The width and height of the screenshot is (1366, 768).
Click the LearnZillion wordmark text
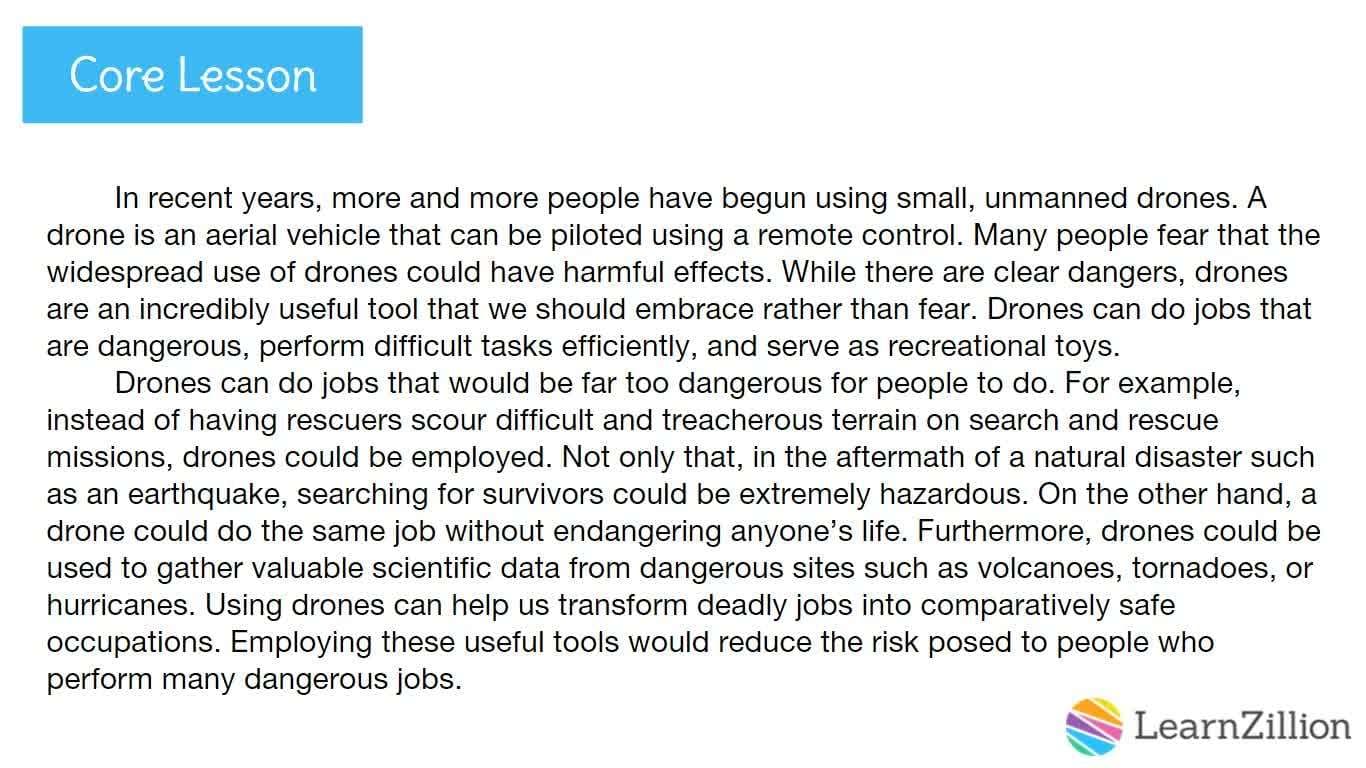click(1243, 726)
